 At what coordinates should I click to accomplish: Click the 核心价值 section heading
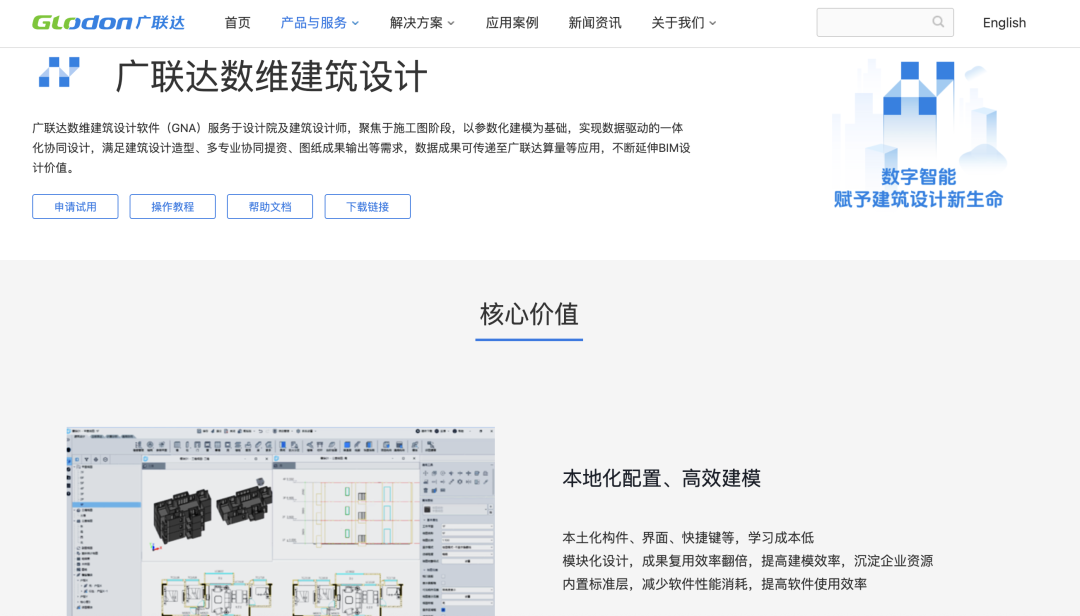(x=528, y=315)
